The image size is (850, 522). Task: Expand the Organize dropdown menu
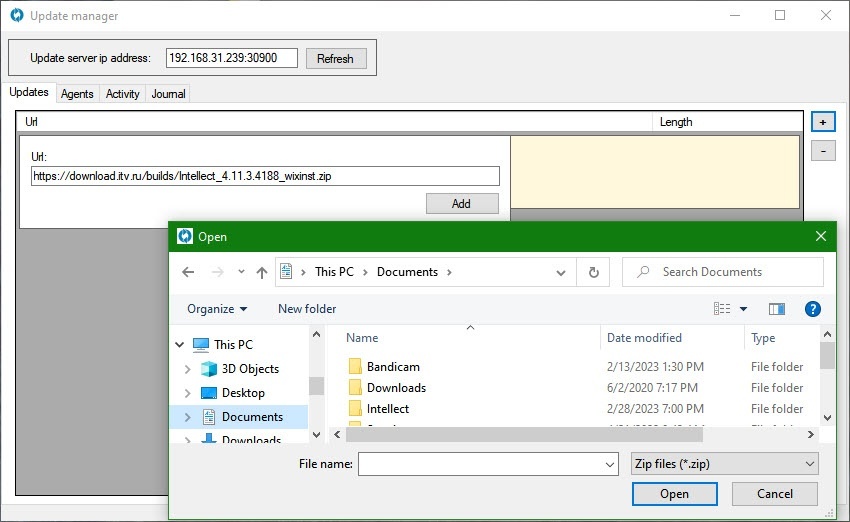tap(216, 309)
